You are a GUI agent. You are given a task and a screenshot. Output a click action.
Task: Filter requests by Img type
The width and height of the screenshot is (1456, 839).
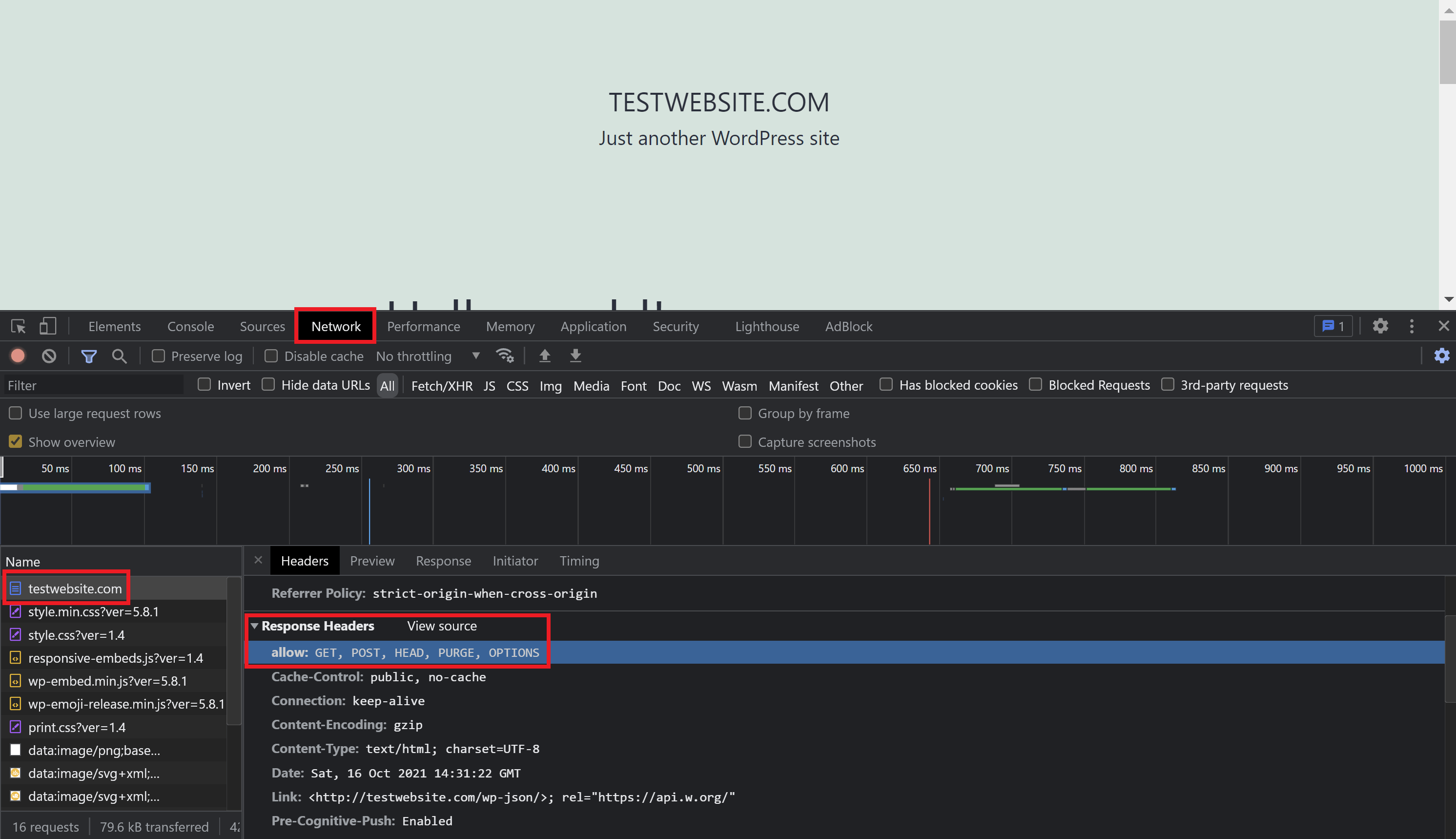551,385
